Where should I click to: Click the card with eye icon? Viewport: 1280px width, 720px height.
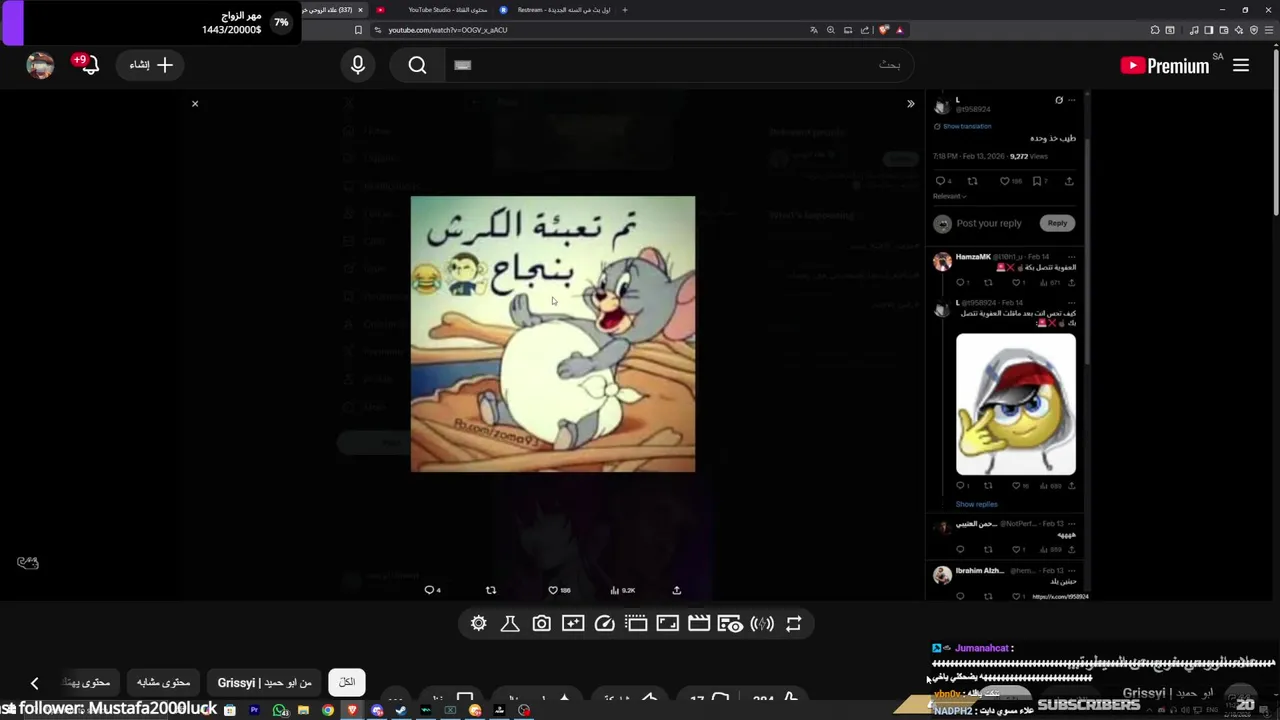731,624
